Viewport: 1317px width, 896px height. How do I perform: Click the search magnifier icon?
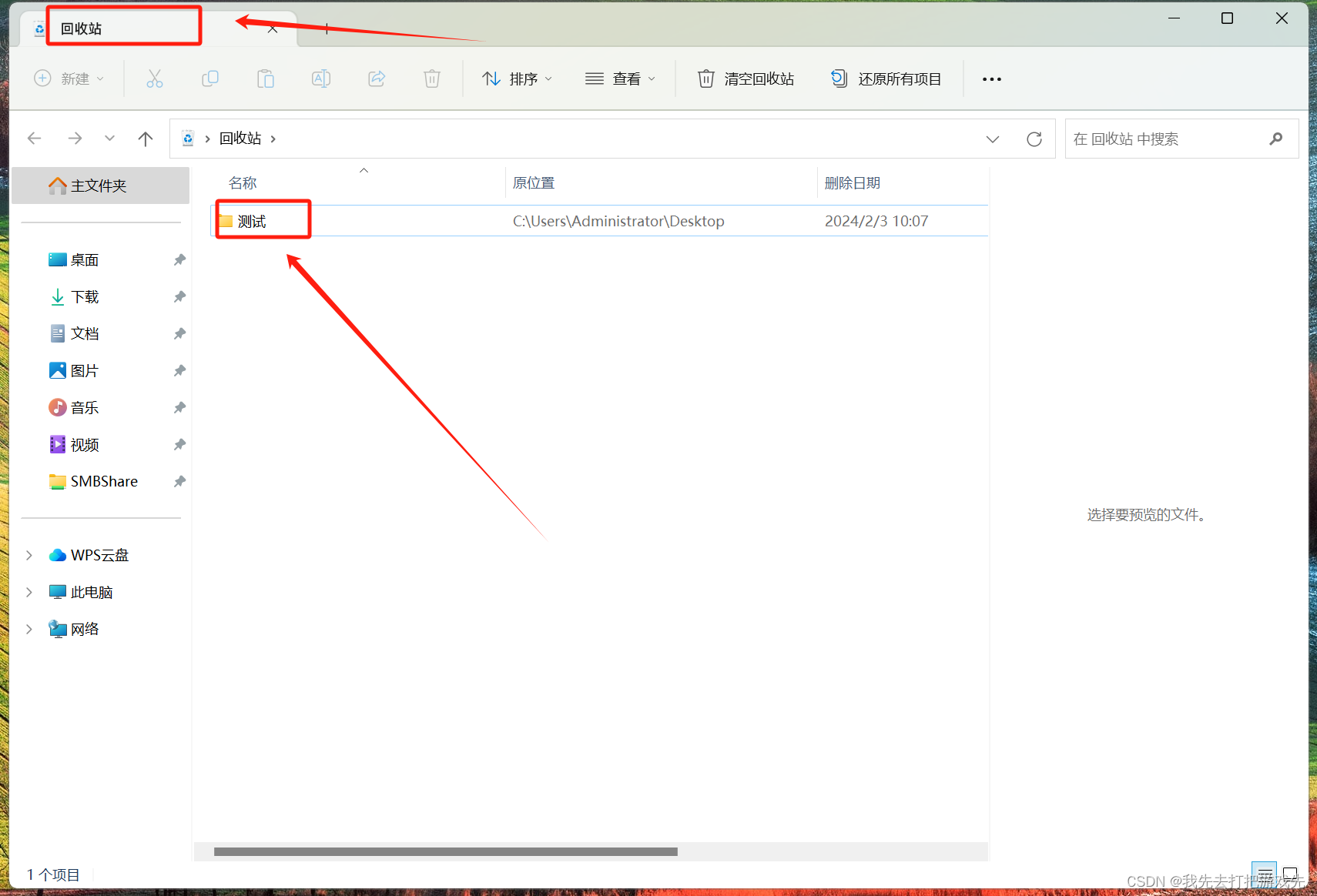tap(1276, 139)
